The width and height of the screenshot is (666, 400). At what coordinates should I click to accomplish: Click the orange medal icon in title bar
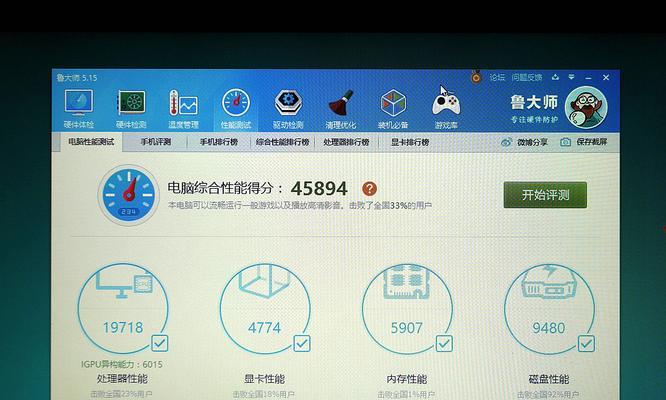point(476,77)
